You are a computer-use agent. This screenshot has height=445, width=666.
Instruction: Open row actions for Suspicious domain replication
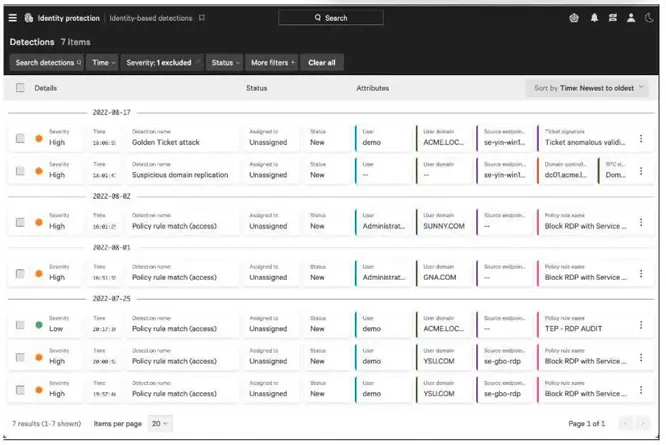(x=641, y=171)
